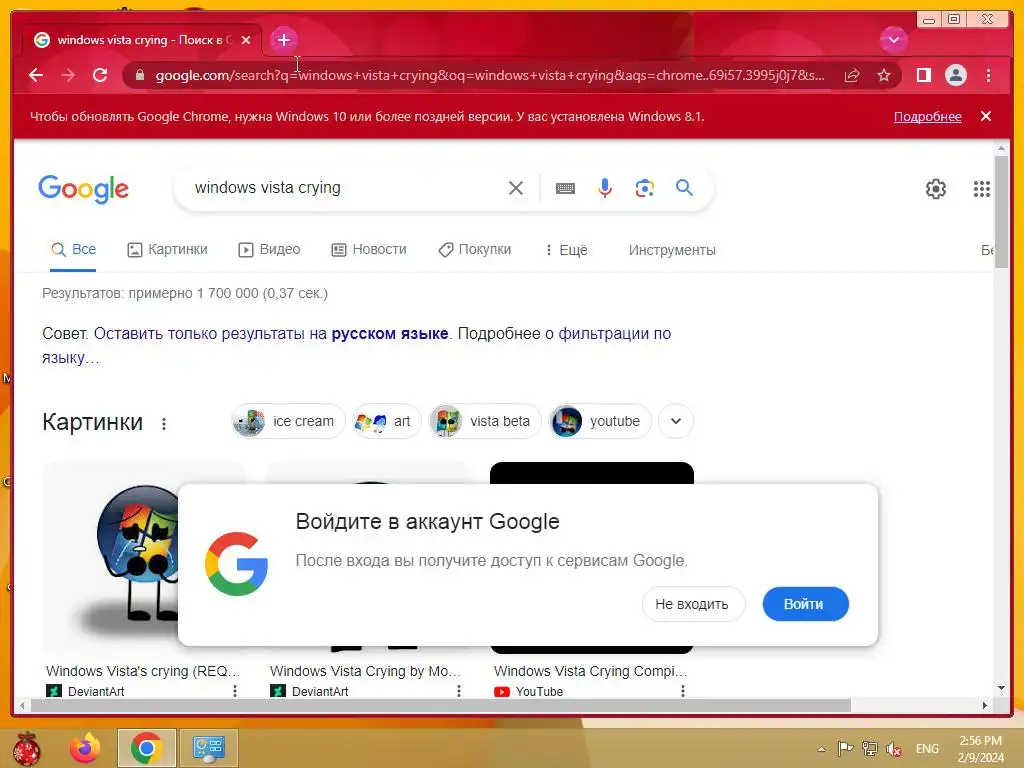Switch the ENG input language indicator
The image size is (1024, 768).
(x=927, y=749)
